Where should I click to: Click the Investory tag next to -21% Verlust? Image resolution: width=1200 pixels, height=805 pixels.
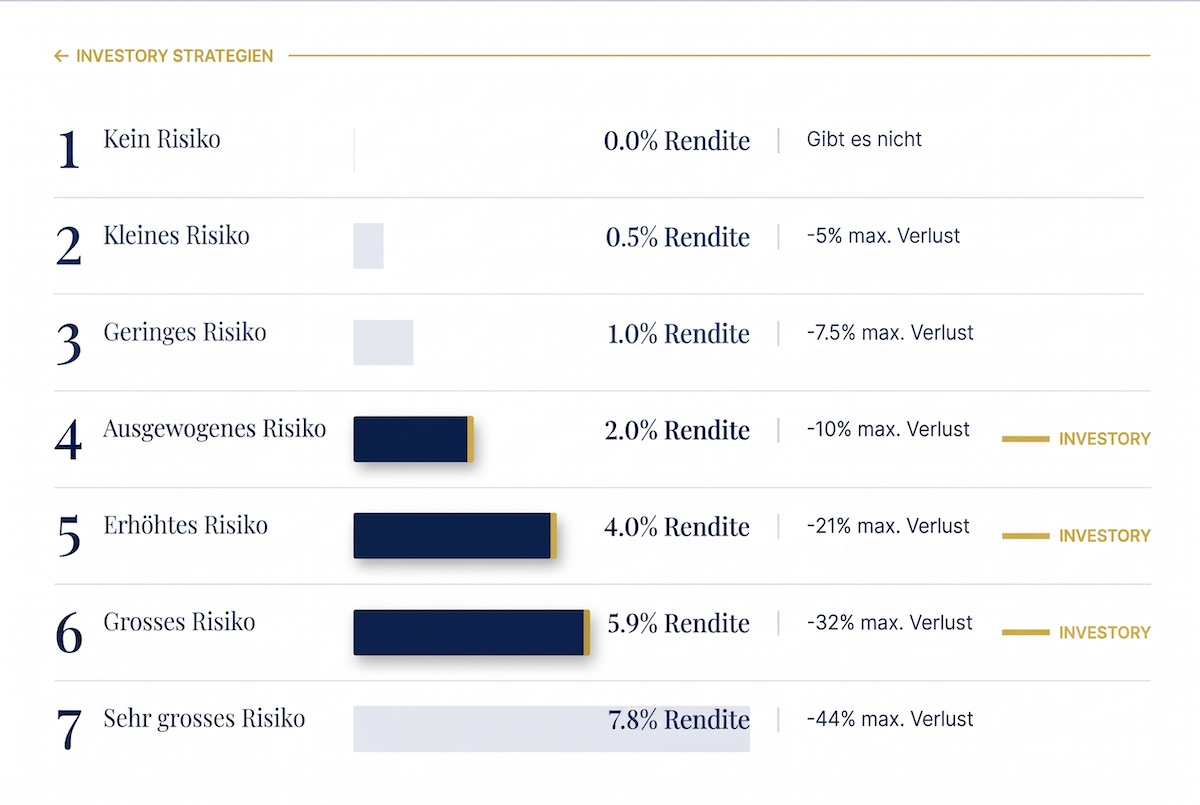coord(1076,536)
